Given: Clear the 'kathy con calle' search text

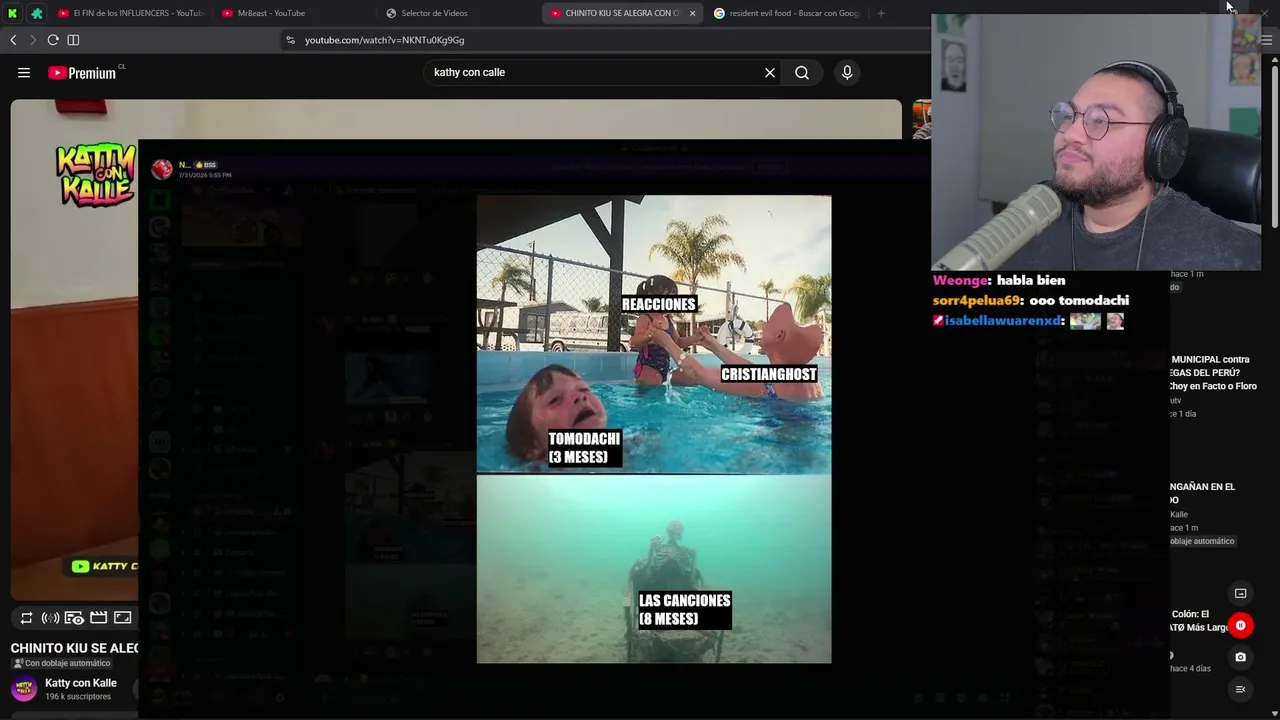Looking at the screenshot, I should tap(770, 73).
